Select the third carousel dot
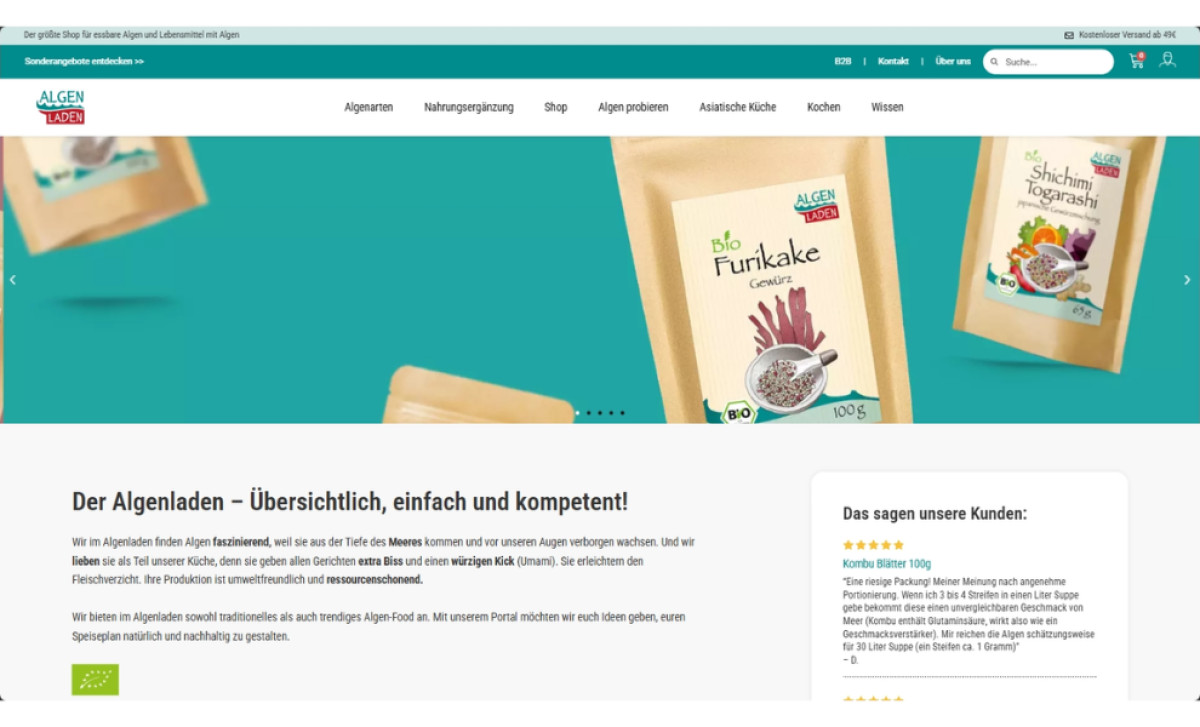1200x727 pixels. tap(599, 413)
